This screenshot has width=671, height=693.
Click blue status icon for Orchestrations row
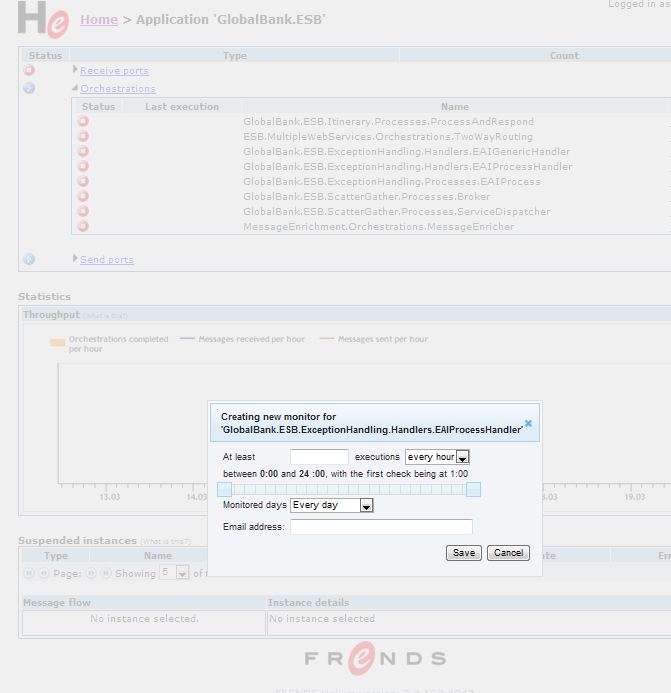29,88
